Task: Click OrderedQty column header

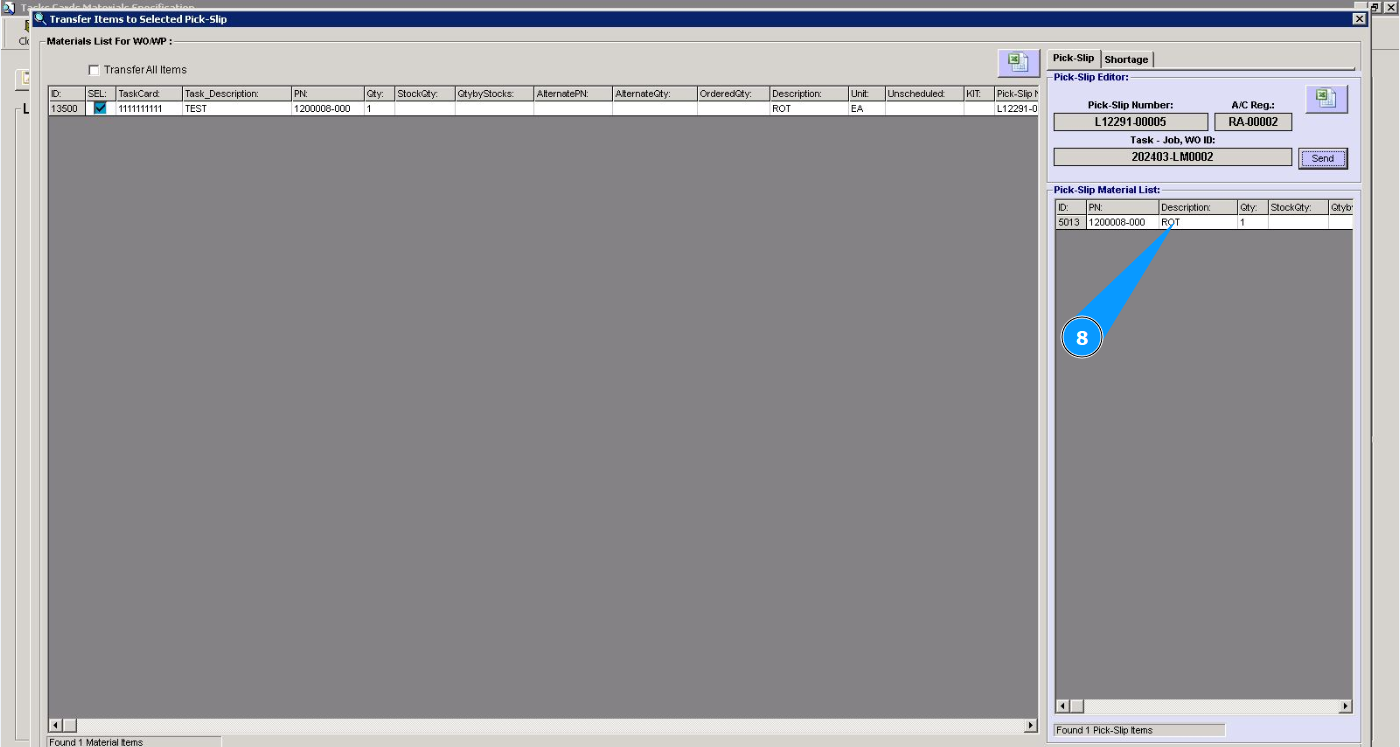Action: pos(733,94)
